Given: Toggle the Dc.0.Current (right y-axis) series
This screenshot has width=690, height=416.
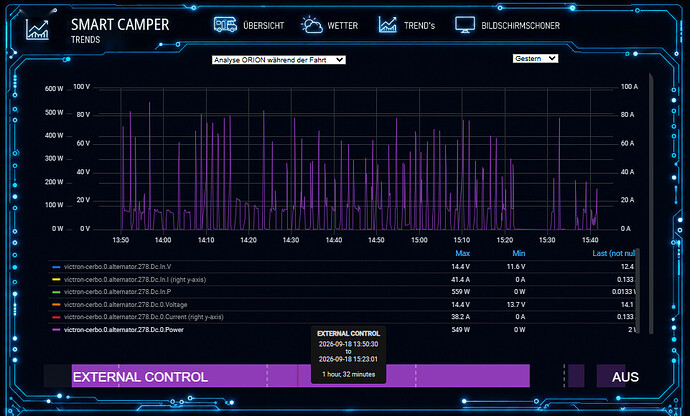Looking at the screenshot, I should (x=144, y=317).
